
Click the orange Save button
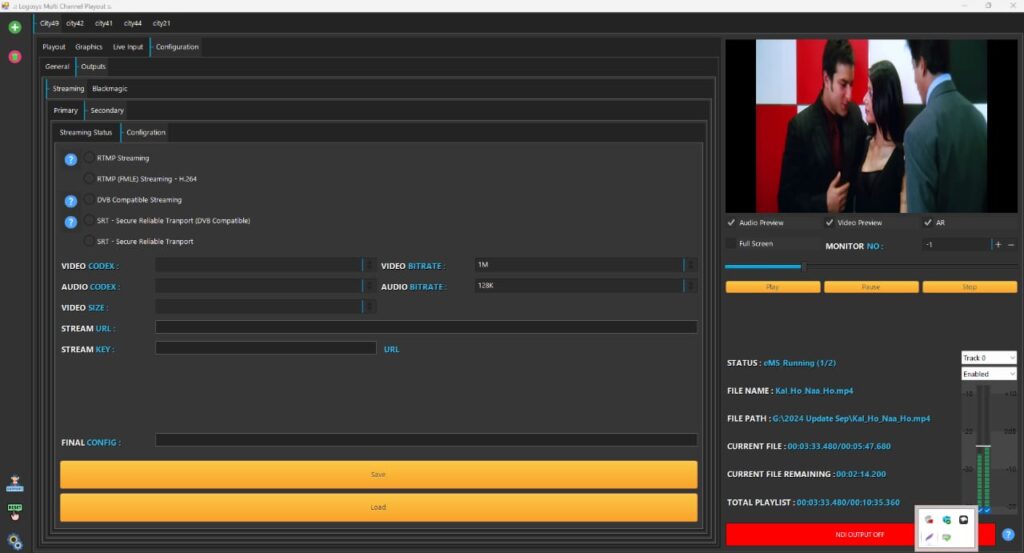(379, 475)
